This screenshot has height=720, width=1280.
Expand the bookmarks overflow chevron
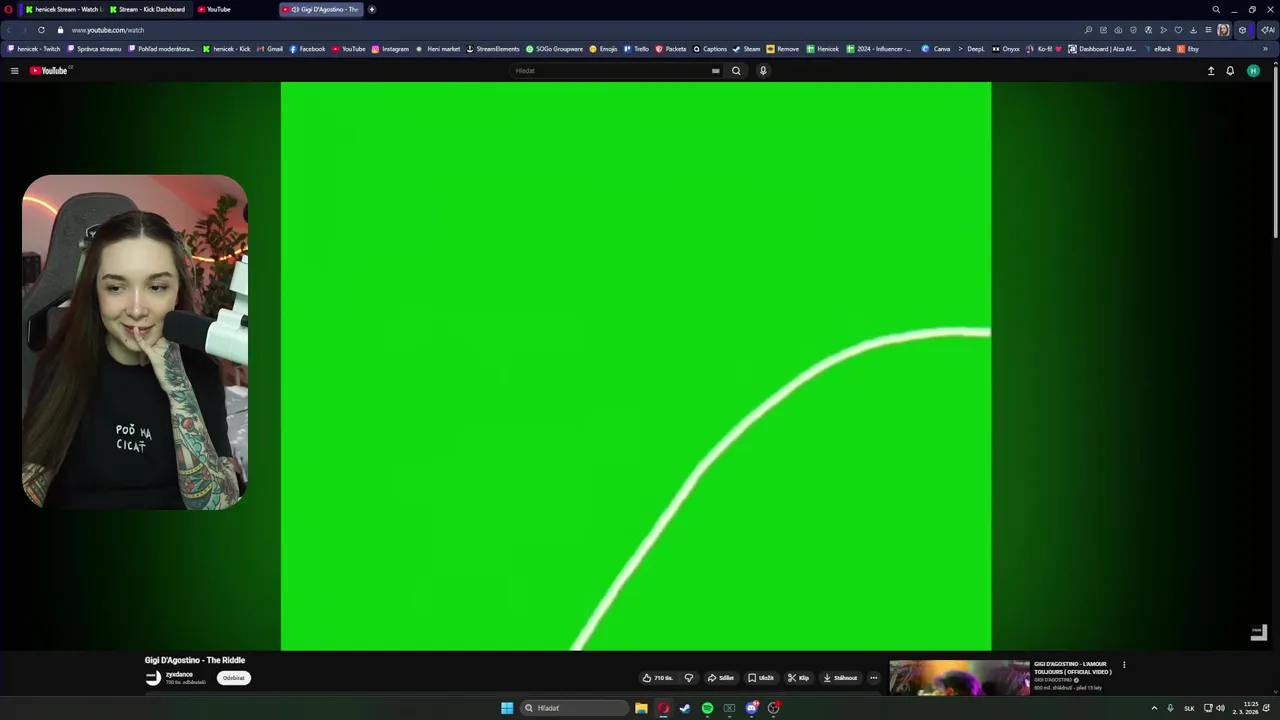tap(1265, 49)
